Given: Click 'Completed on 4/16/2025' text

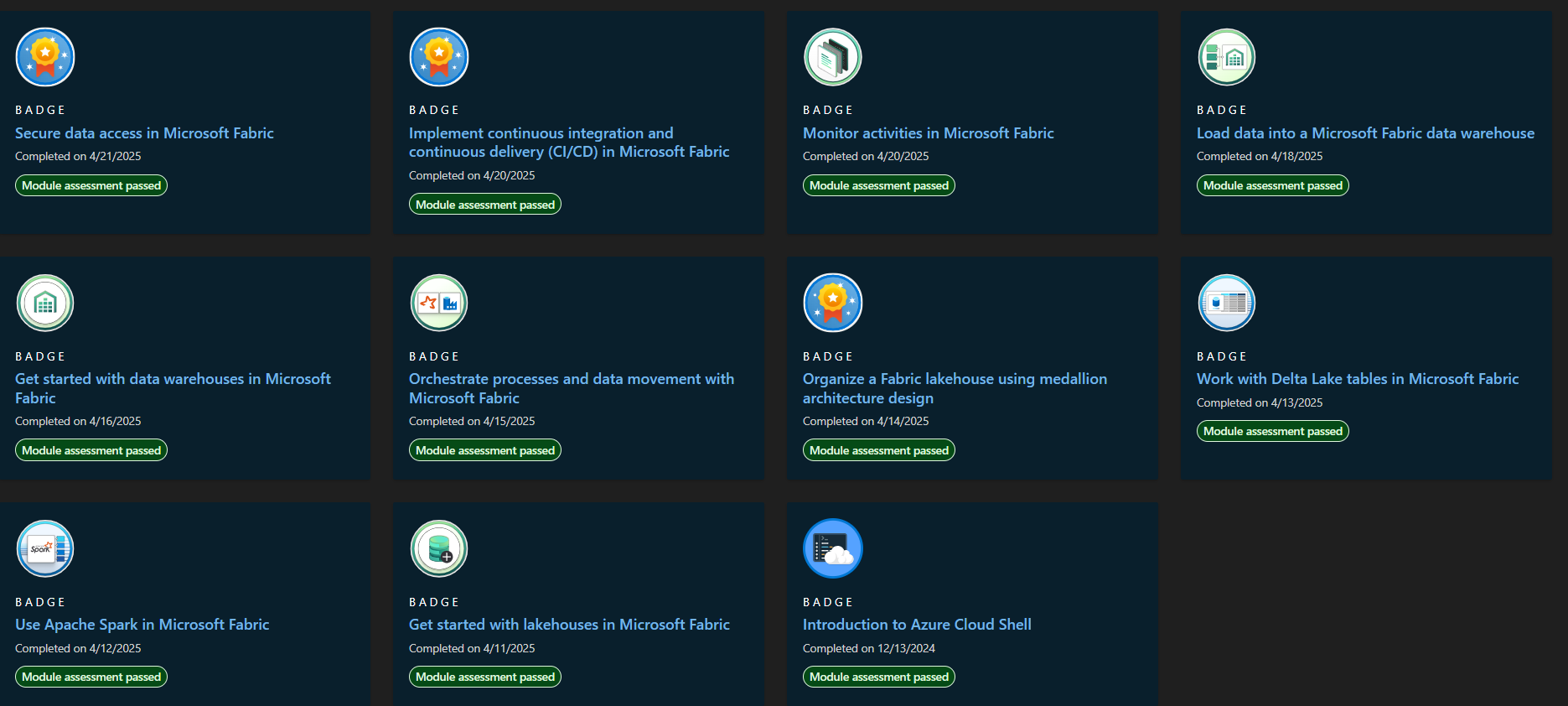Looking at the screenshot, I should (78, 421).
